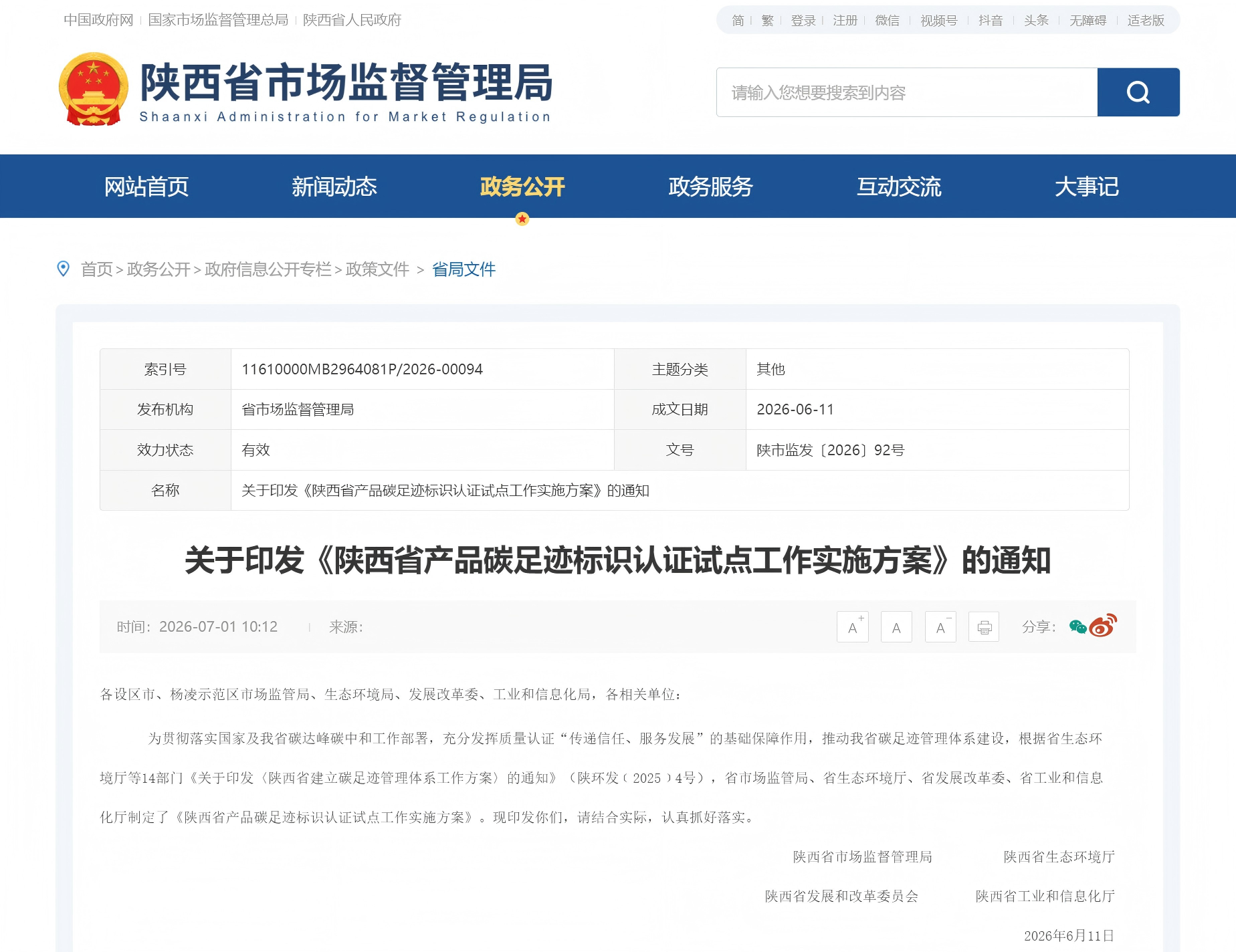Focus the site search input field
Screen dimensions: 1236x952
[x=907, y=92]
